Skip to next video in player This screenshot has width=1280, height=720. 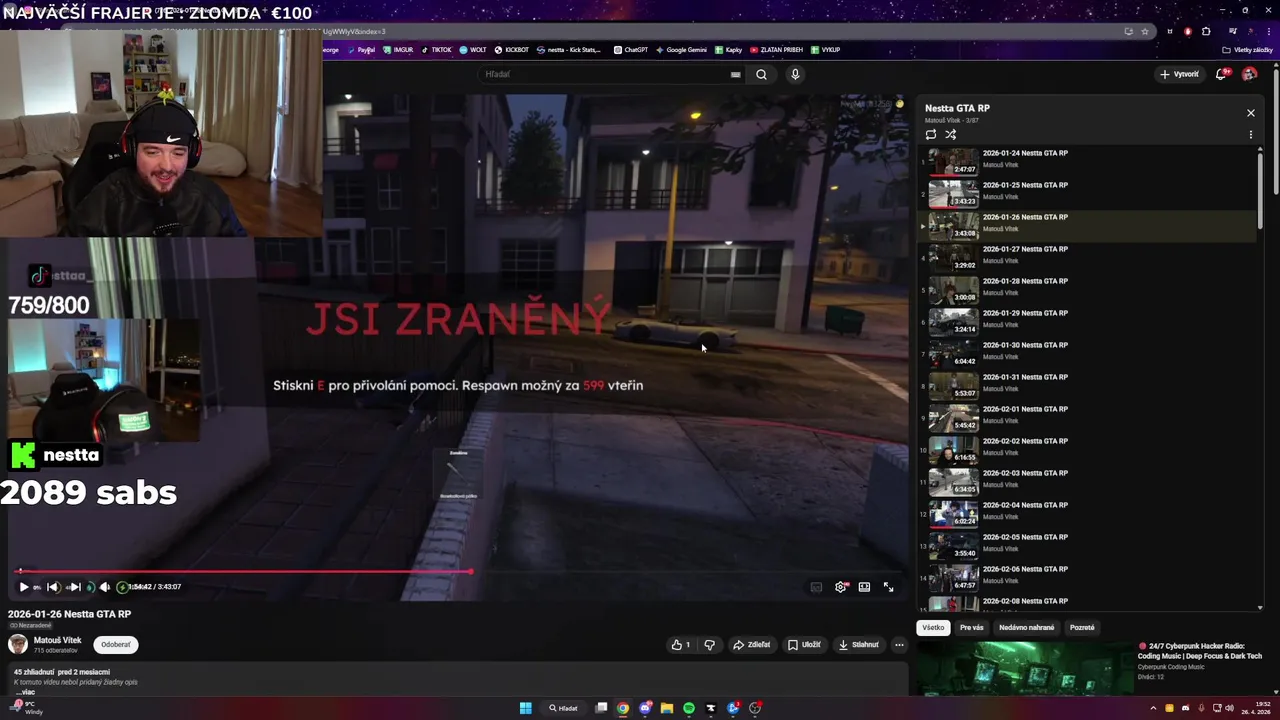pos(74,587)
